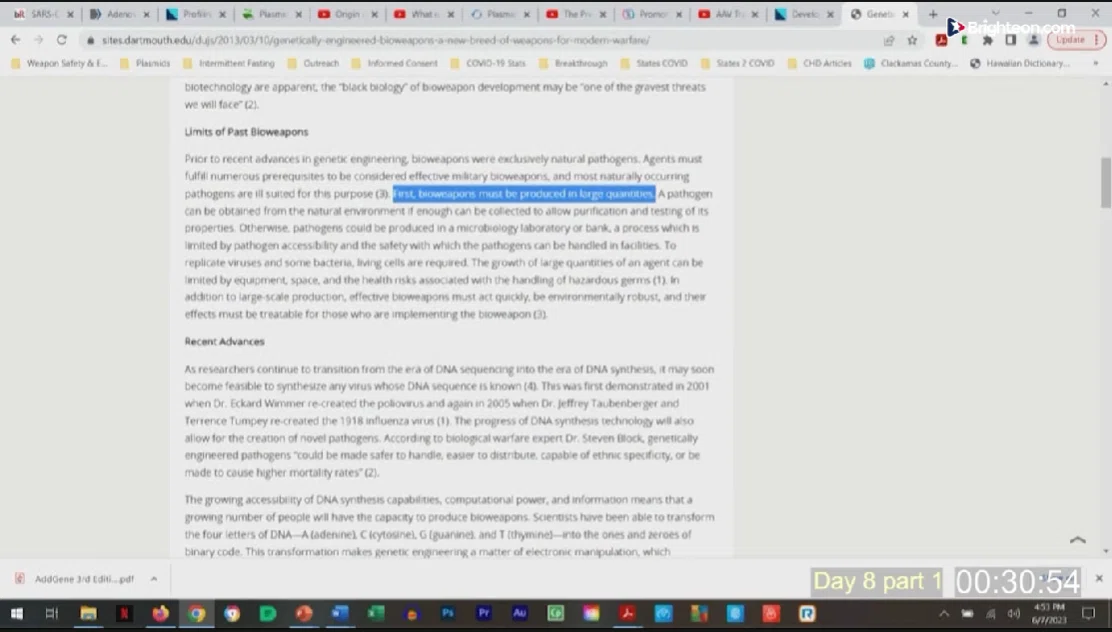
Task: Go back to the previous page
Action: [x=16, y=40]
